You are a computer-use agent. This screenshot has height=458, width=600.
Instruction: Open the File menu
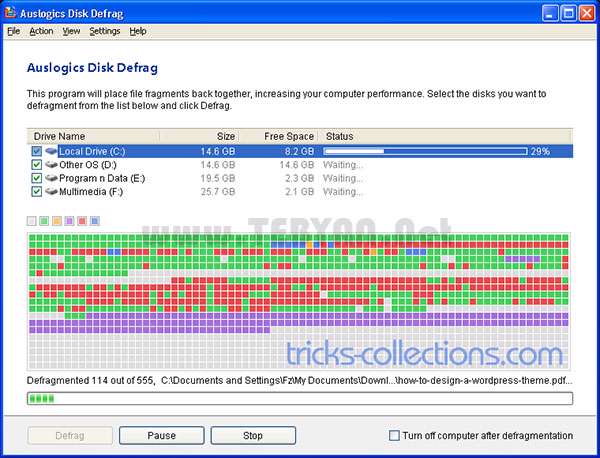[x=14, y=31]
